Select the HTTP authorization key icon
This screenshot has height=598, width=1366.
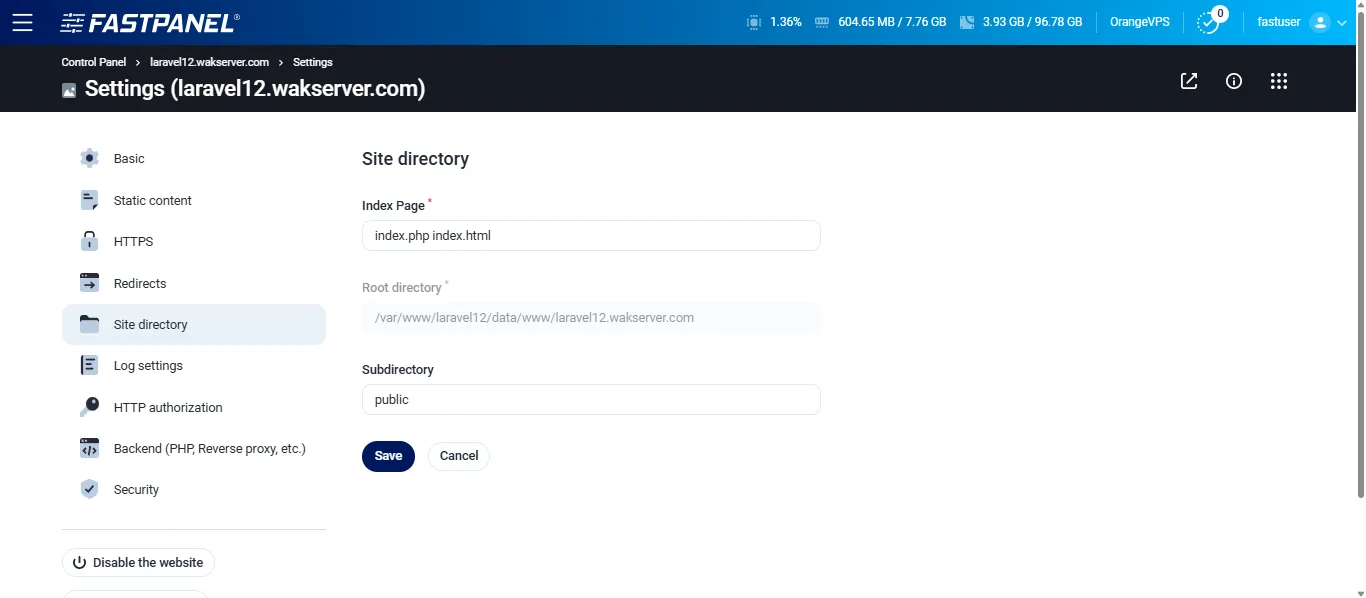pos(89,407)
